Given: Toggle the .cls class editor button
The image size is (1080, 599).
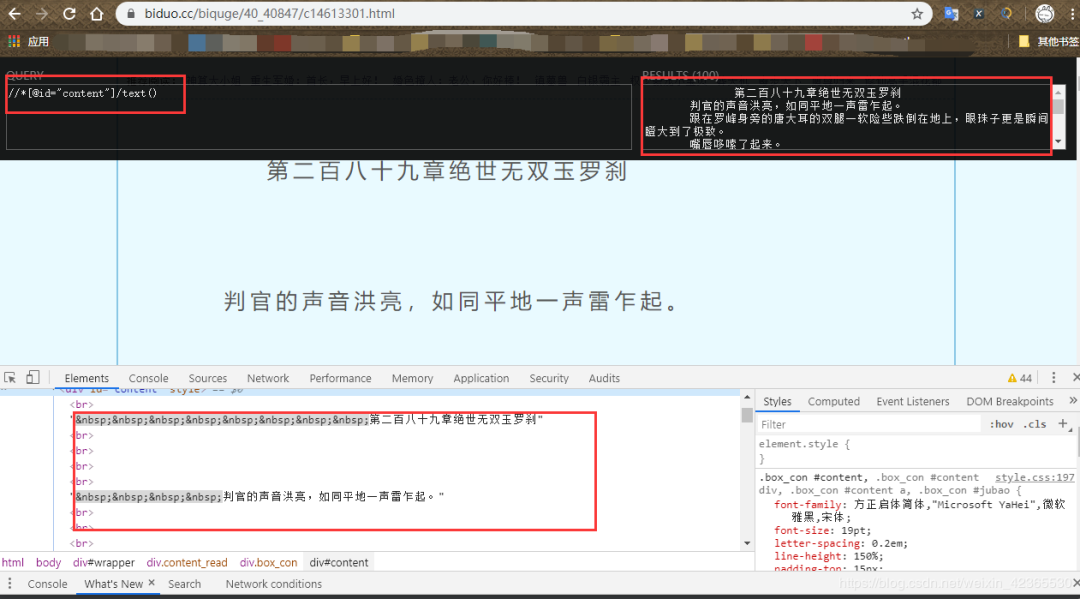Looking at the screenshot, I should pyautogui.click(x=1035, y=424).
